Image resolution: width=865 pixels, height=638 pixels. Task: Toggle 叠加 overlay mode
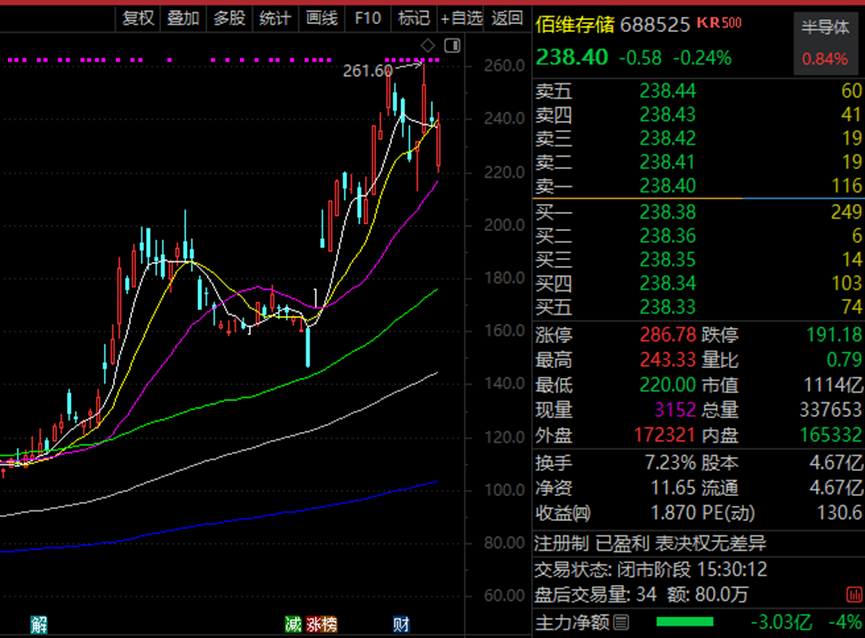point(182,17)
